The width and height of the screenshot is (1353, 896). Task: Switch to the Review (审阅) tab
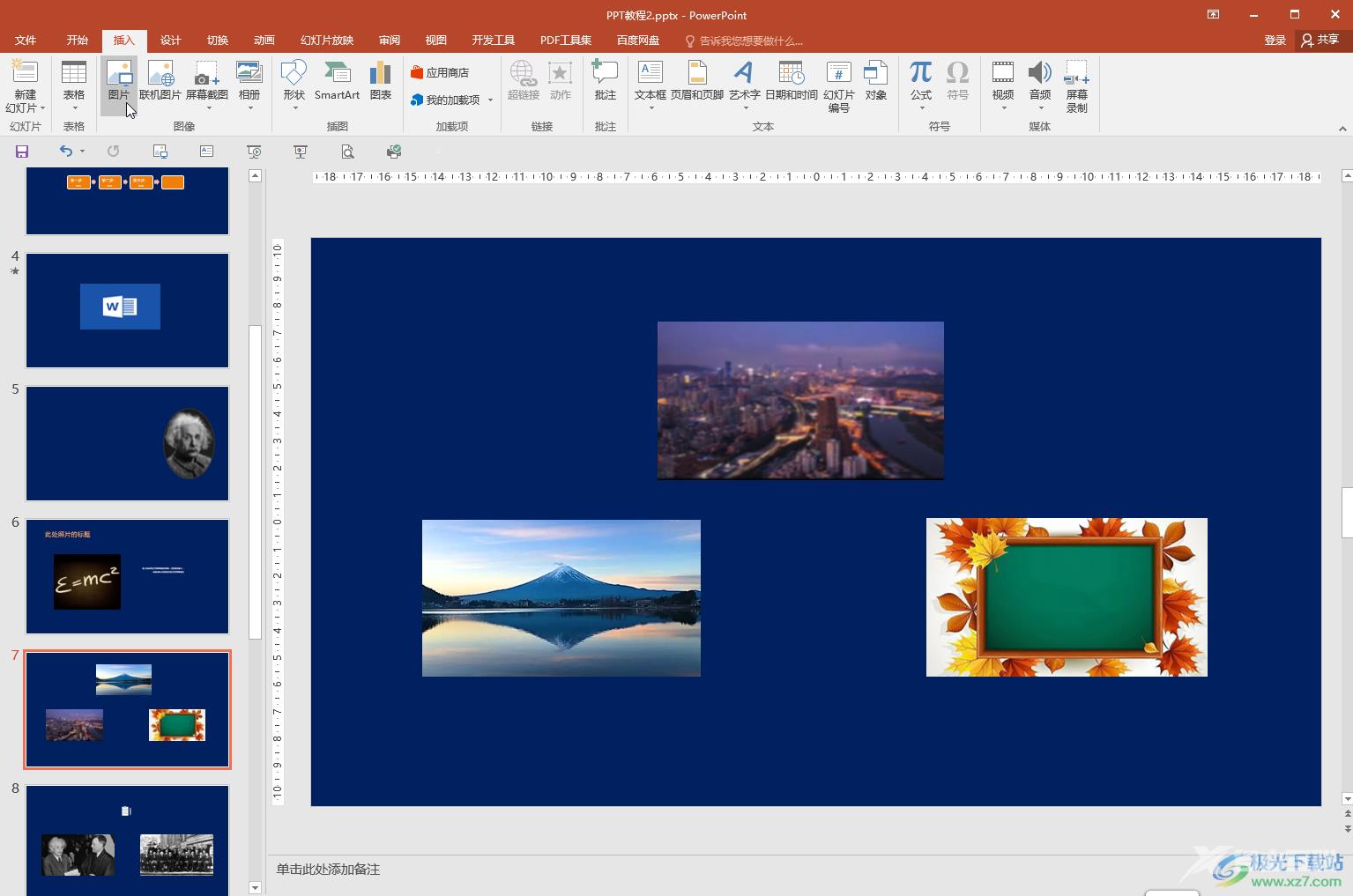[390, 41]
